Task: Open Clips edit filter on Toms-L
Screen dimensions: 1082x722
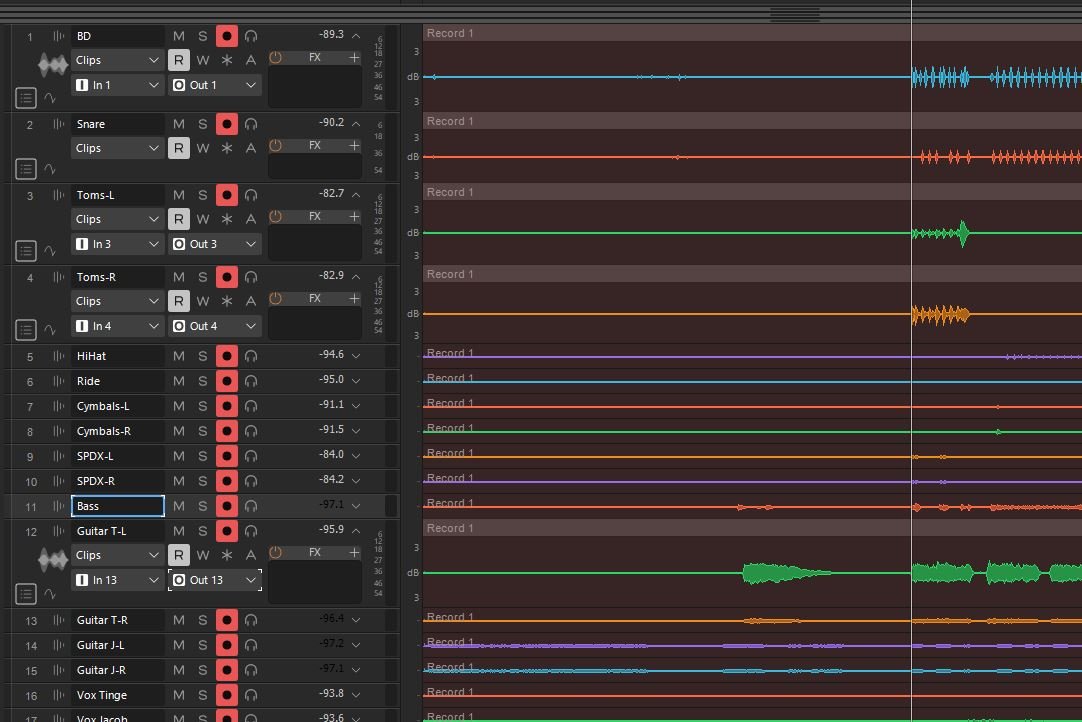Action: tap(118, 219)
